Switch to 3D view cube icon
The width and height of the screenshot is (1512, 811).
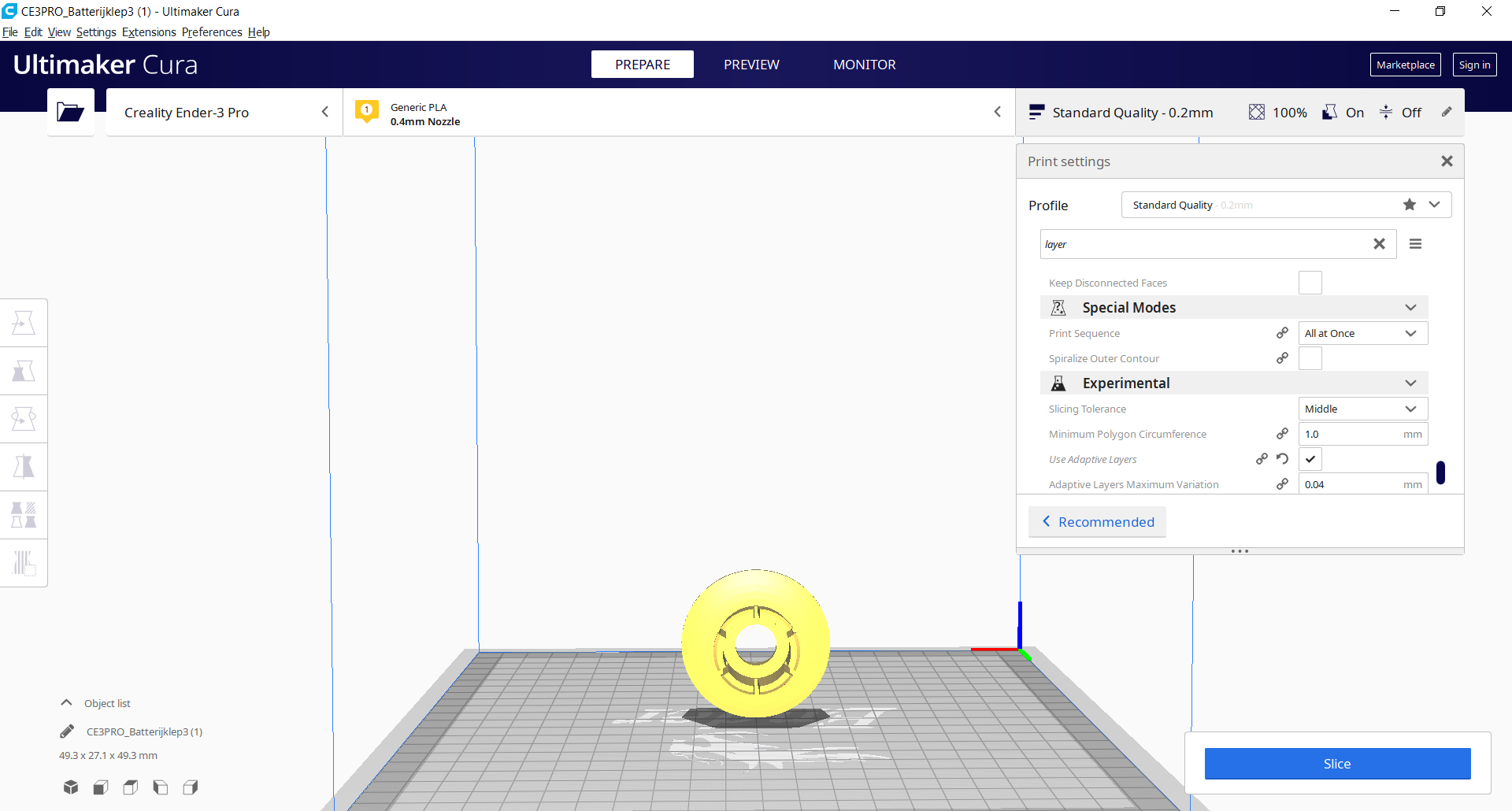pyautogui.click(x=71, y=787)
